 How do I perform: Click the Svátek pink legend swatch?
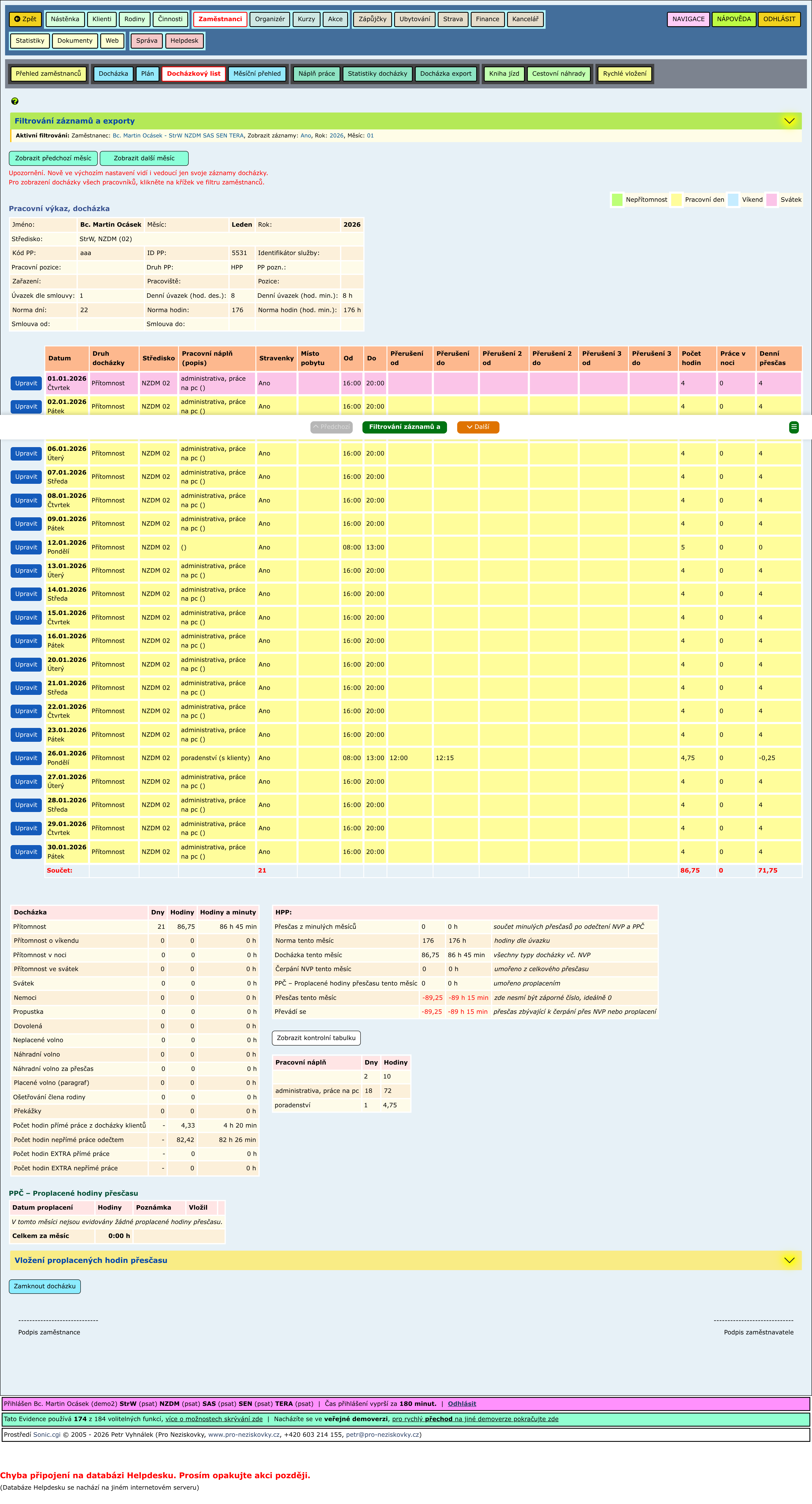click(772, 200)
